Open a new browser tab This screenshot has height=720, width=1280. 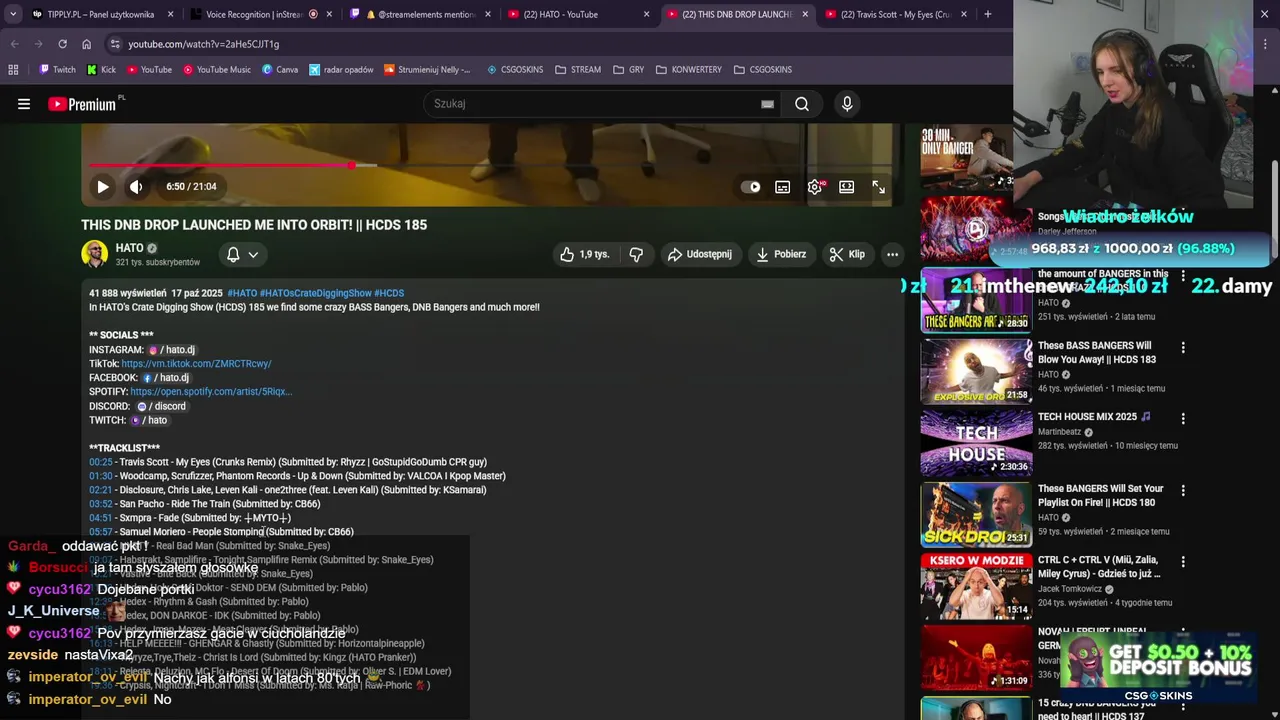988,14
